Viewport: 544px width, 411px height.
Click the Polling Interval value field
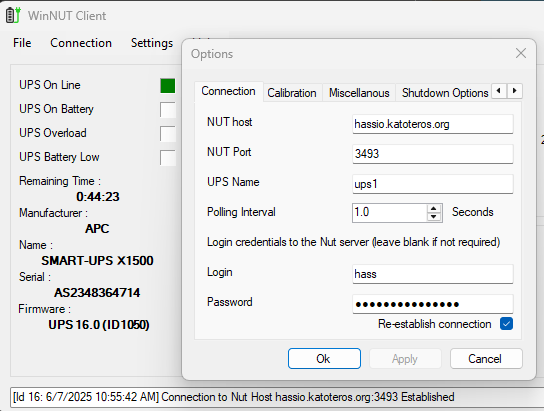click(390, 212)
